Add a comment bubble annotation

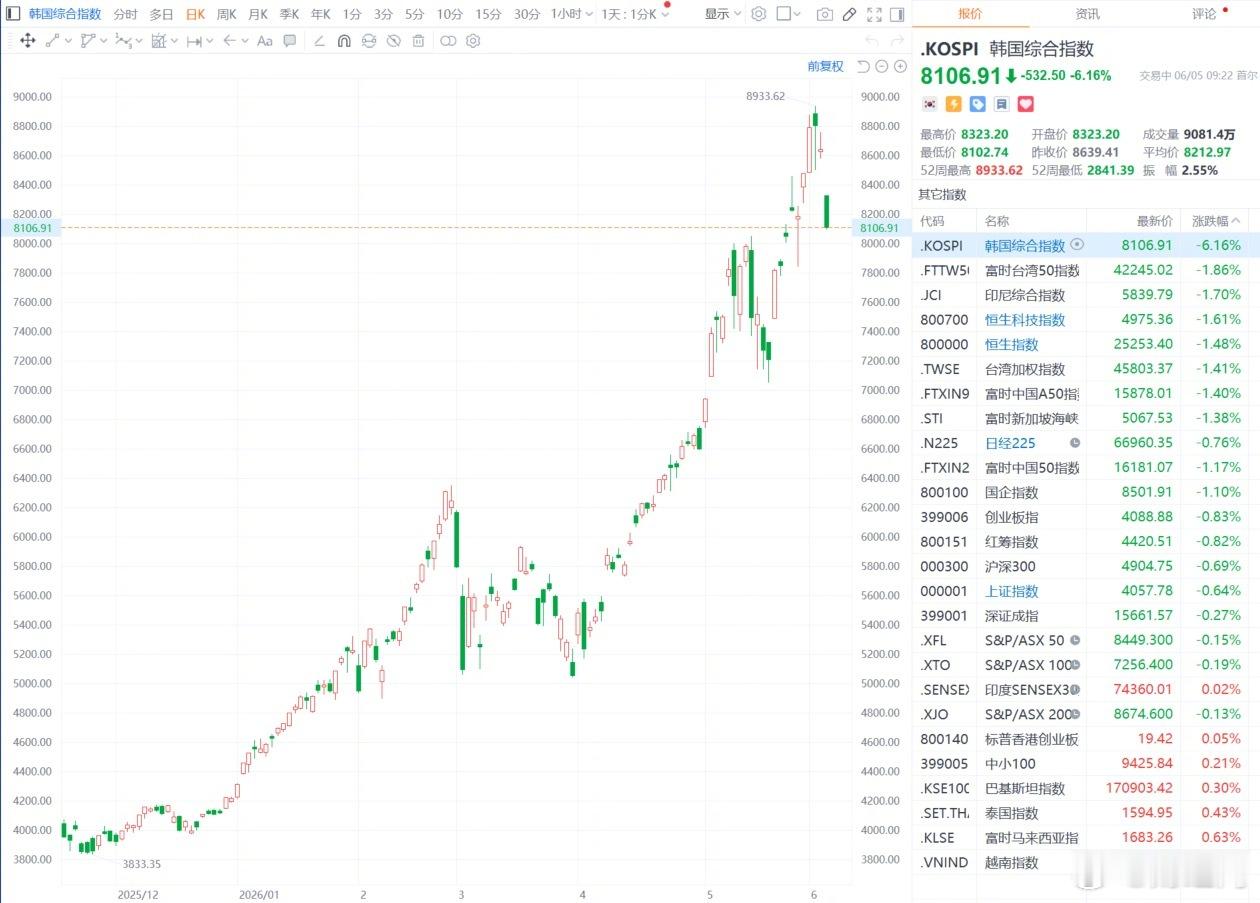(289, 41)
